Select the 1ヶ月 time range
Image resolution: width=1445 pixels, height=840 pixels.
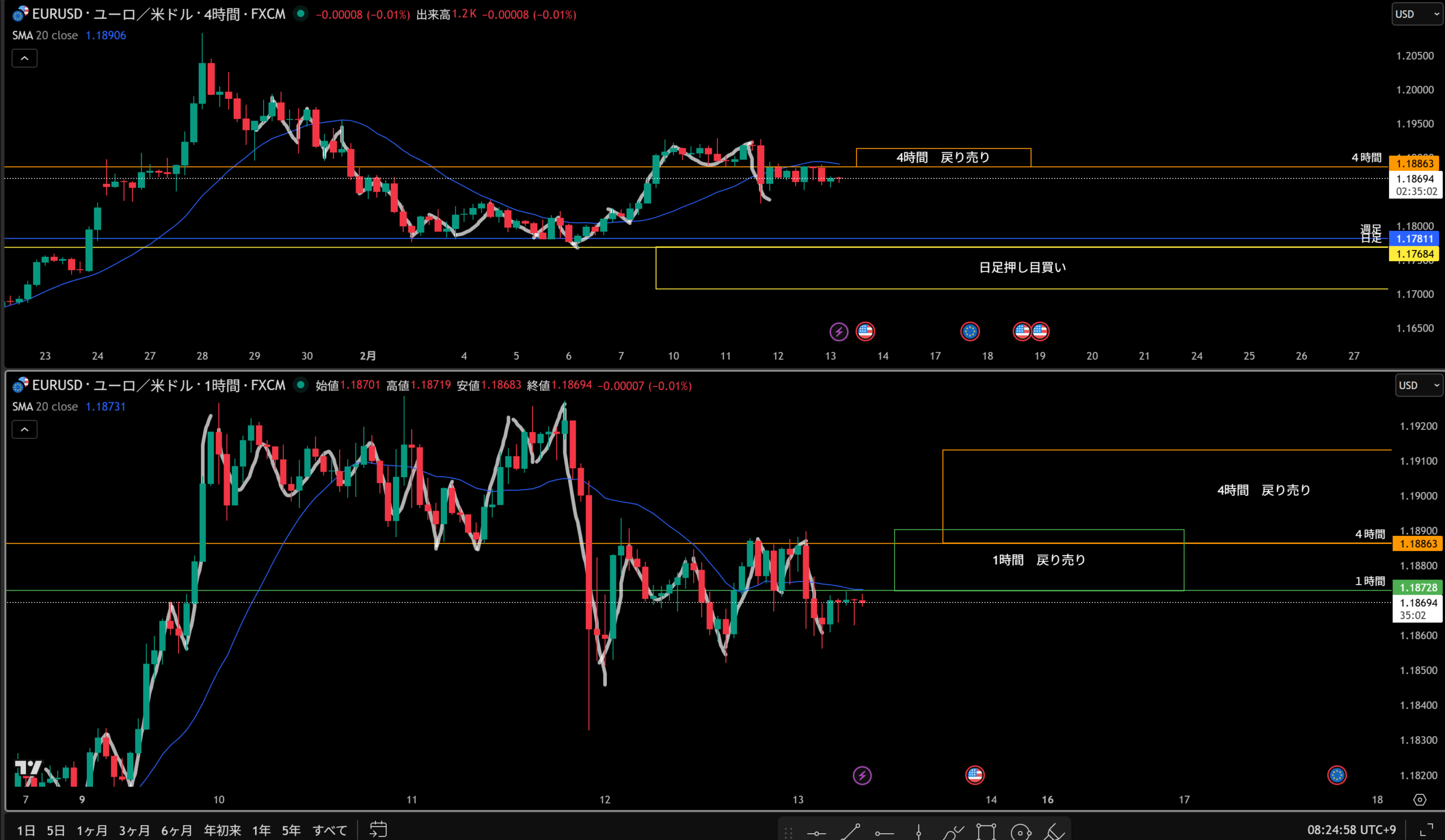pos(92,830)
